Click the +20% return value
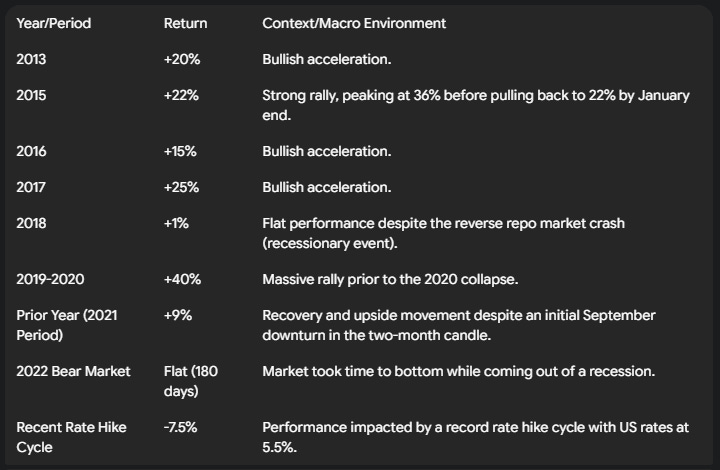 (182, 59)
